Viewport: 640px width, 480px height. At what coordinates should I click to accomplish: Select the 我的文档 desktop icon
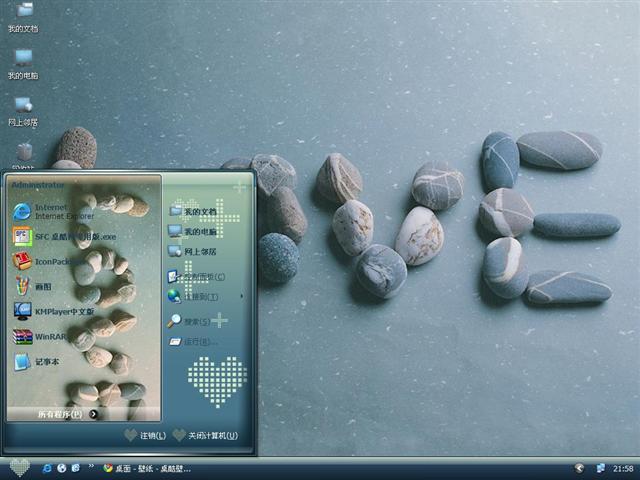coord(23,18)
